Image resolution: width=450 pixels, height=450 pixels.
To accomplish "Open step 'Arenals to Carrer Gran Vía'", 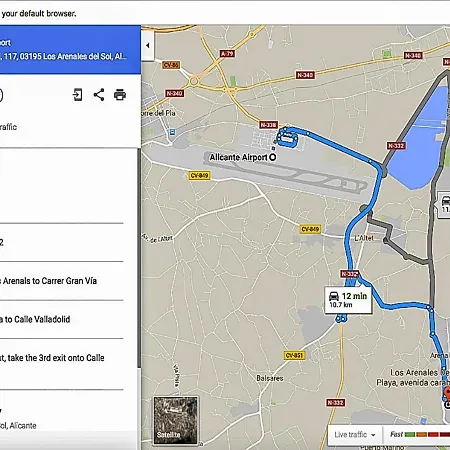I will pyautogui.click(x=49, y=281).
